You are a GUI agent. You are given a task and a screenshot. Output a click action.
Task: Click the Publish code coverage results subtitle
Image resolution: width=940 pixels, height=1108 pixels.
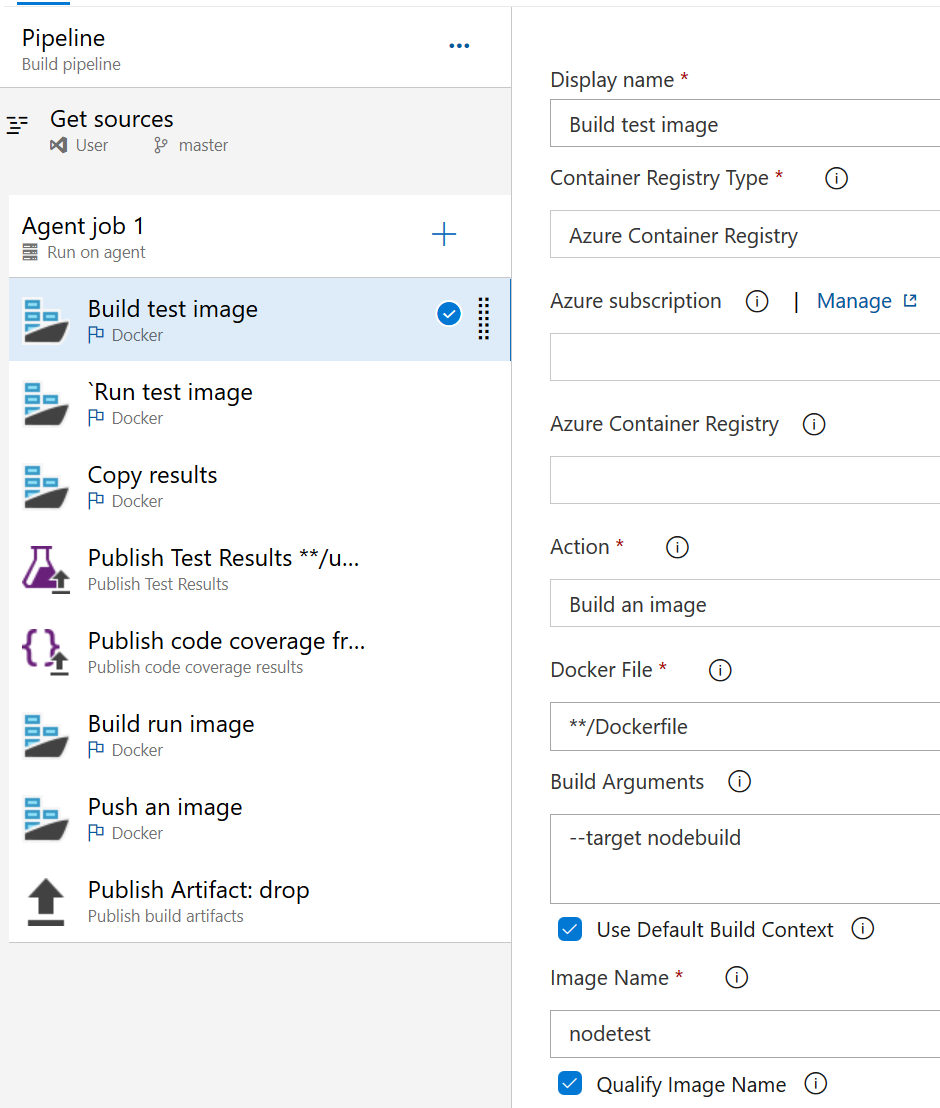[x=195, y=667]
